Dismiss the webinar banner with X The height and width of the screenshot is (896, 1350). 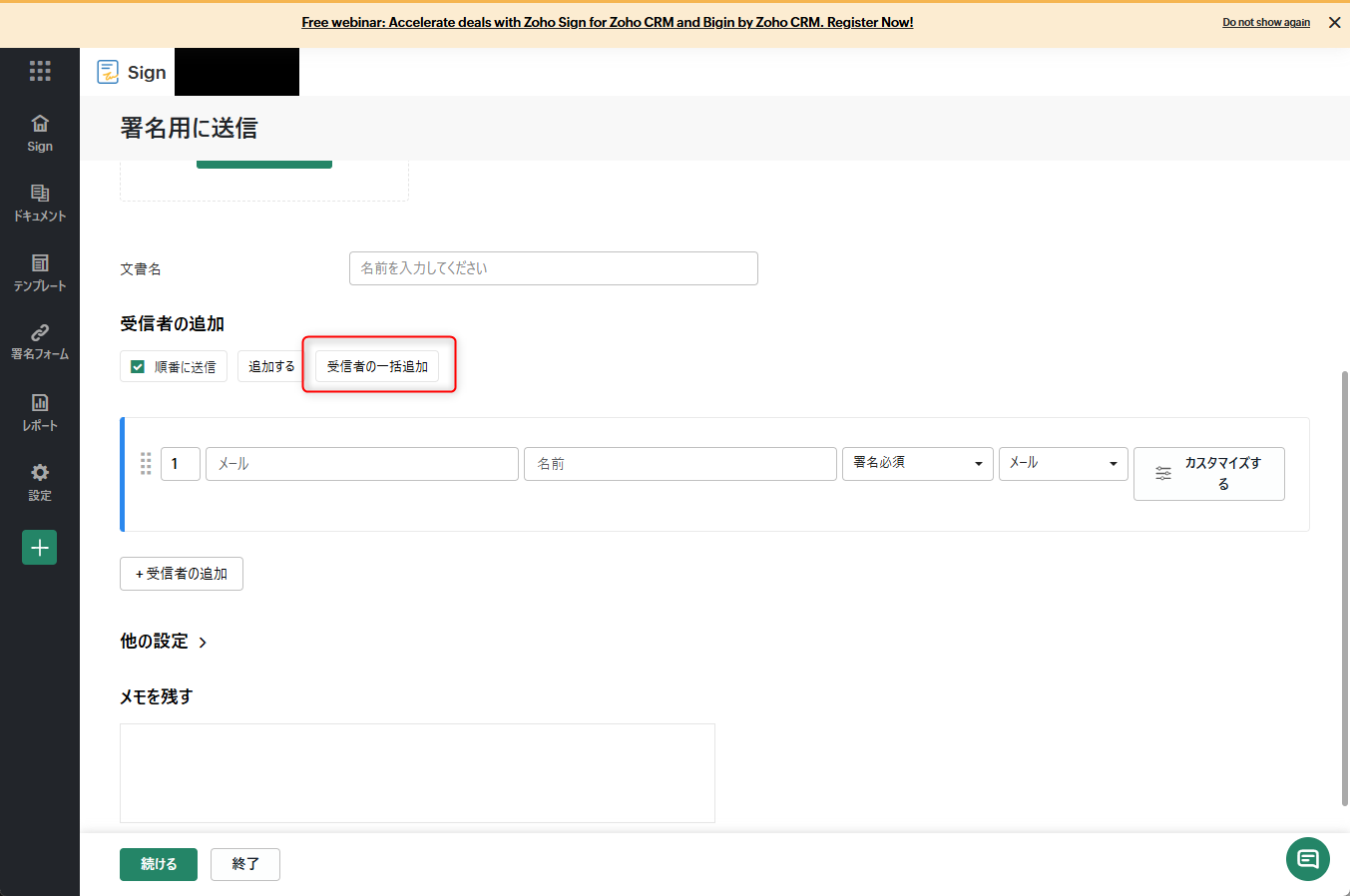1334,22
